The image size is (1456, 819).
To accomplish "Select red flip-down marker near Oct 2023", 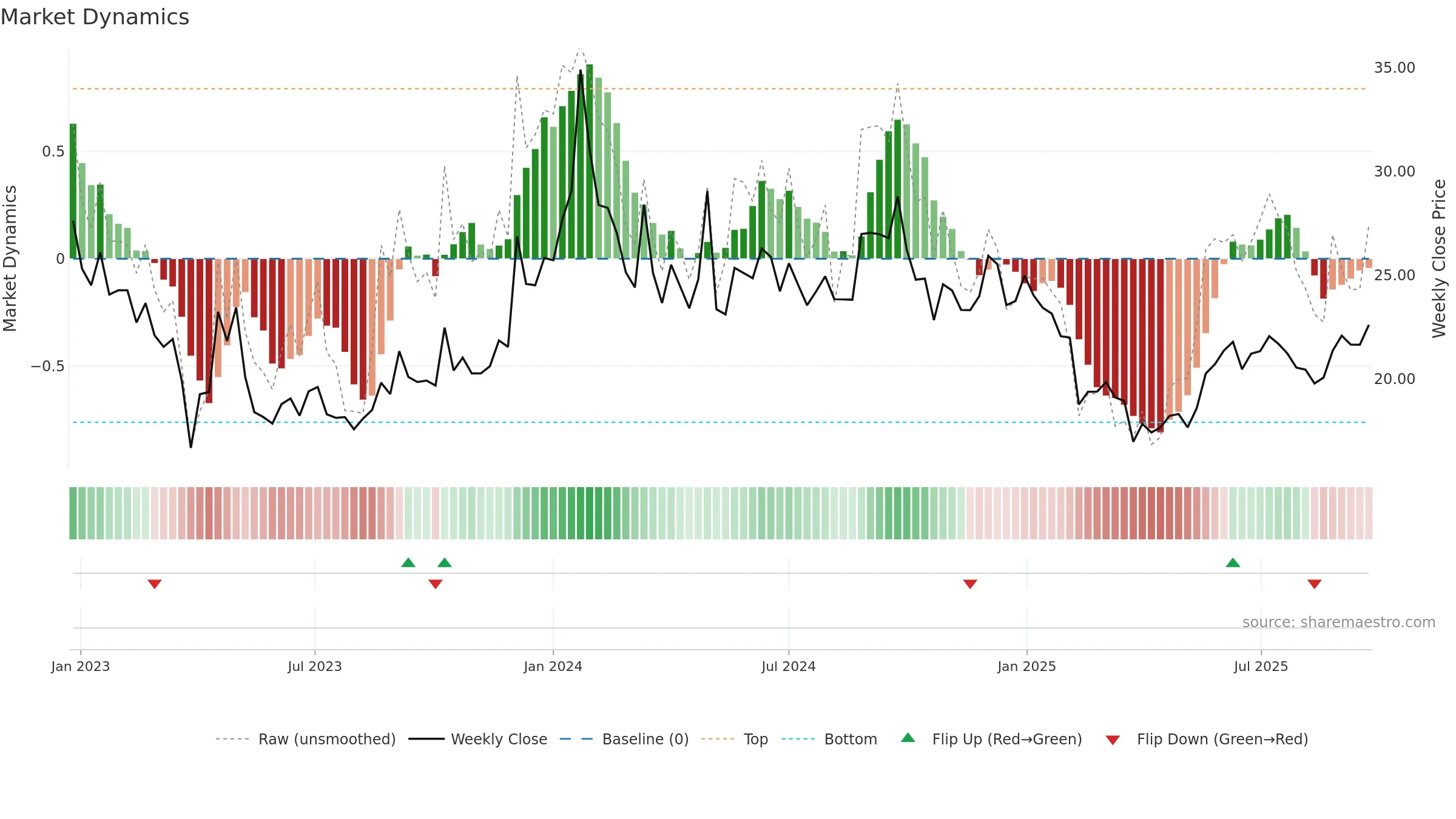I will (436, 584).
